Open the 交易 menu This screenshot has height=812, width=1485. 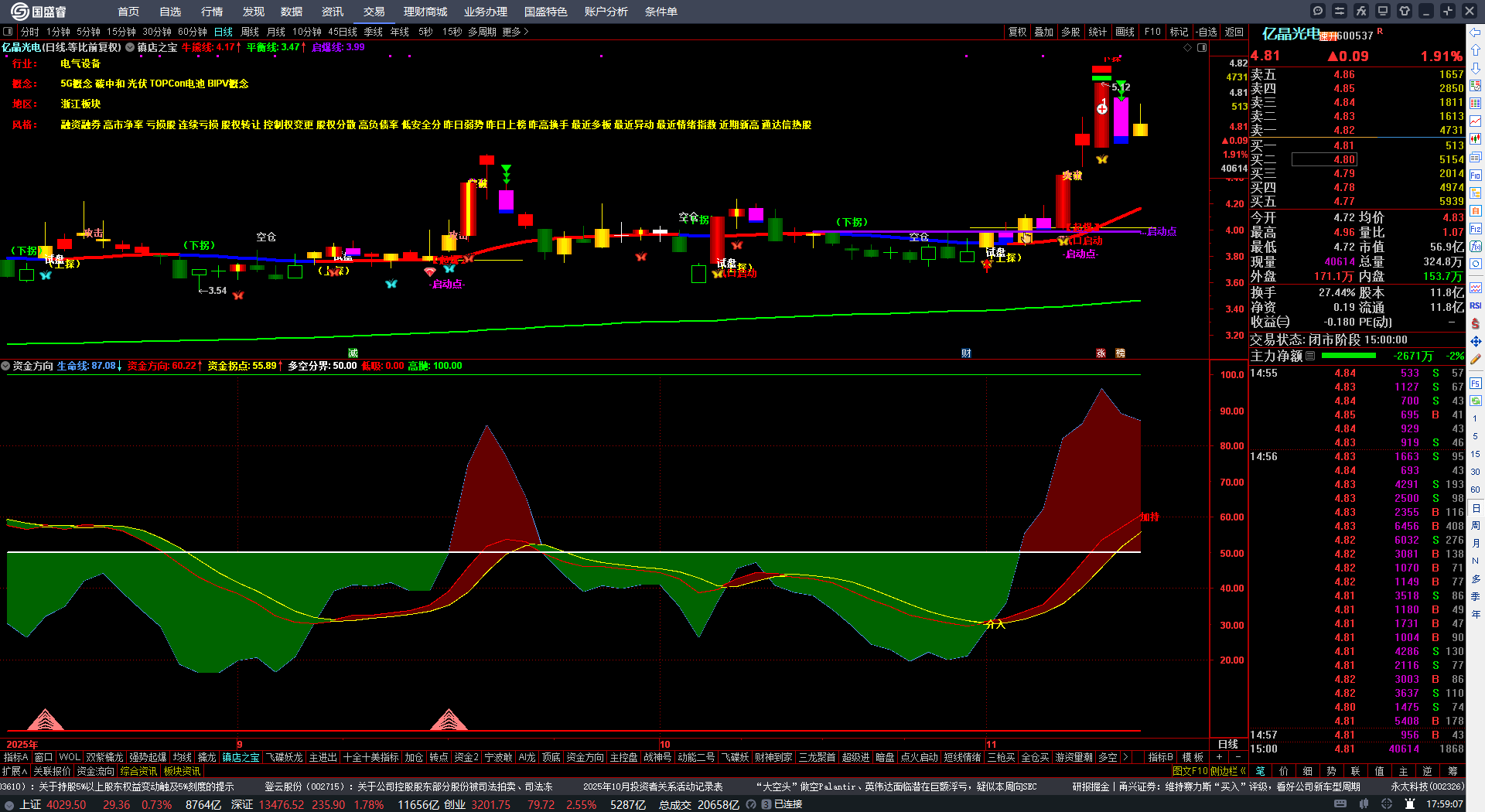point(374,12)
